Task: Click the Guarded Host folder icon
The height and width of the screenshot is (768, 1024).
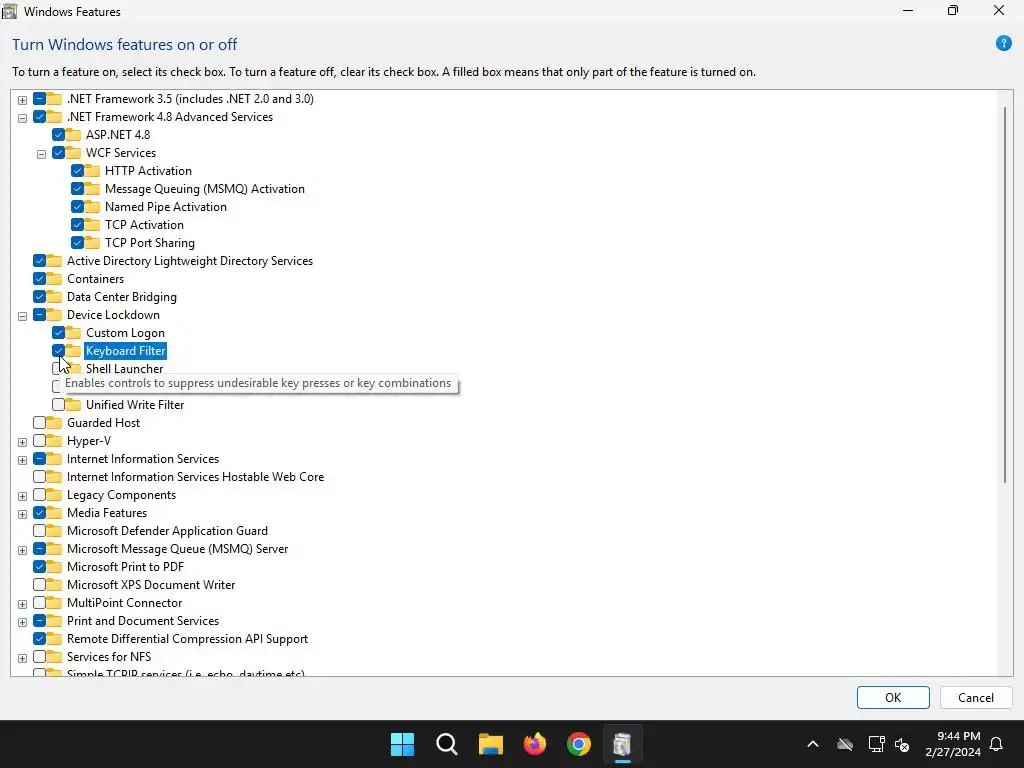Action: (x=55, y=423)
